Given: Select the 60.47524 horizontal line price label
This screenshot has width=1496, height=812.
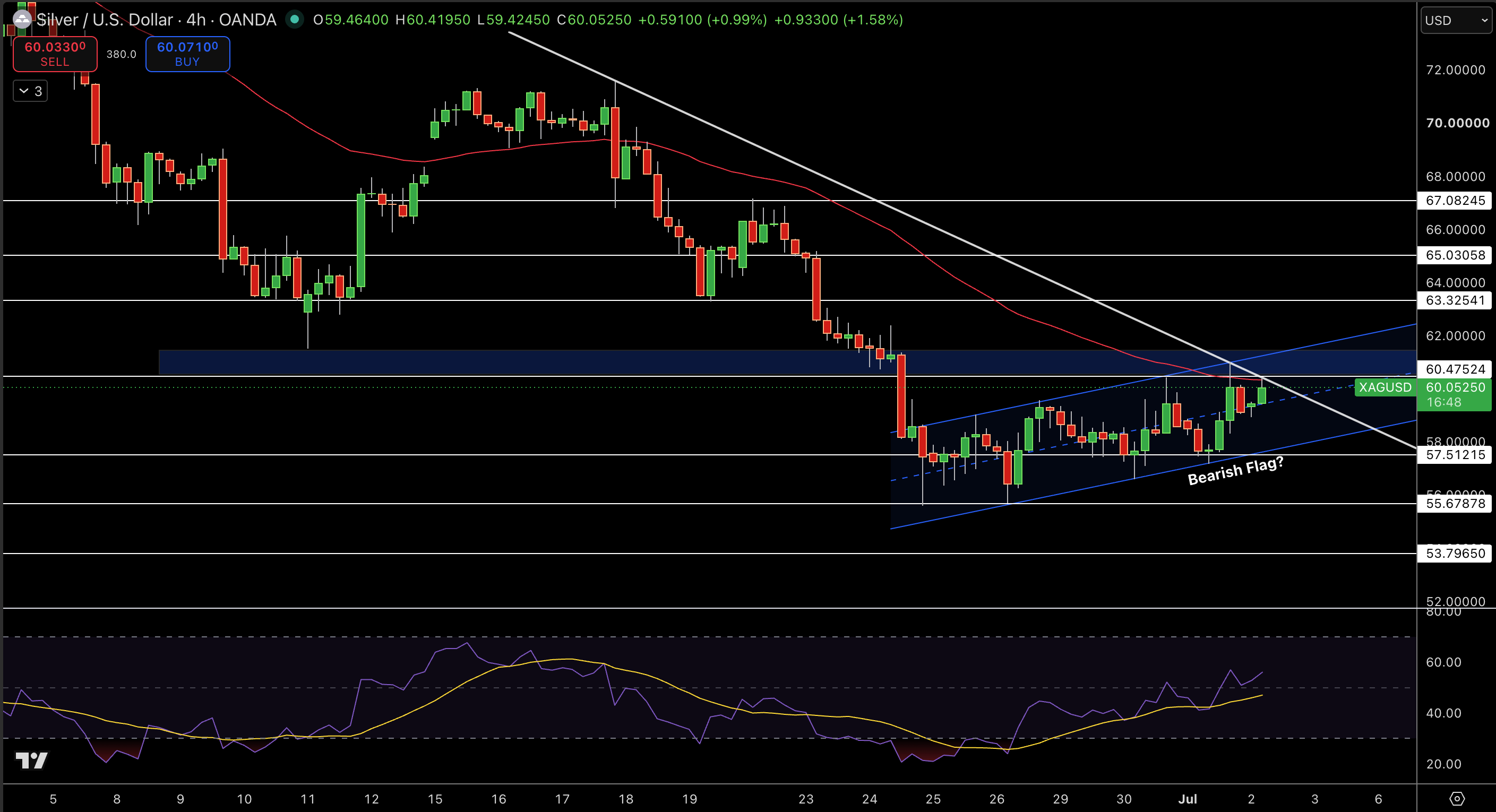Looking at the screenshot, I should pyautogui.click(x=1454, y=369).
